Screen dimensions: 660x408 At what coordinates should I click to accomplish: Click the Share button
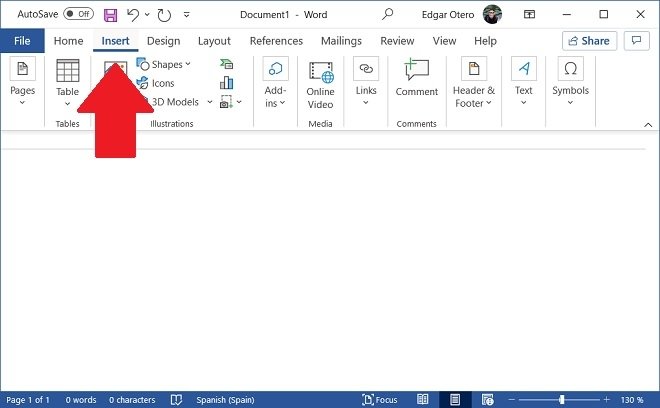click(589, 41)
